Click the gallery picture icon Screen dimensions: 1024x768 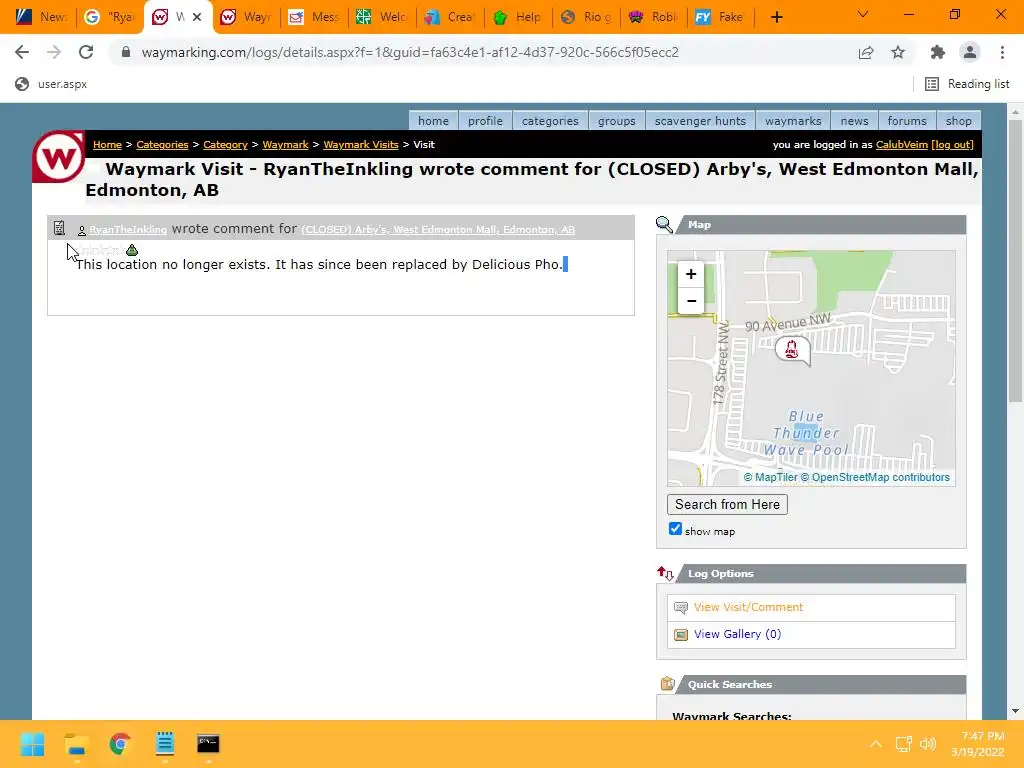pos(681,635)
